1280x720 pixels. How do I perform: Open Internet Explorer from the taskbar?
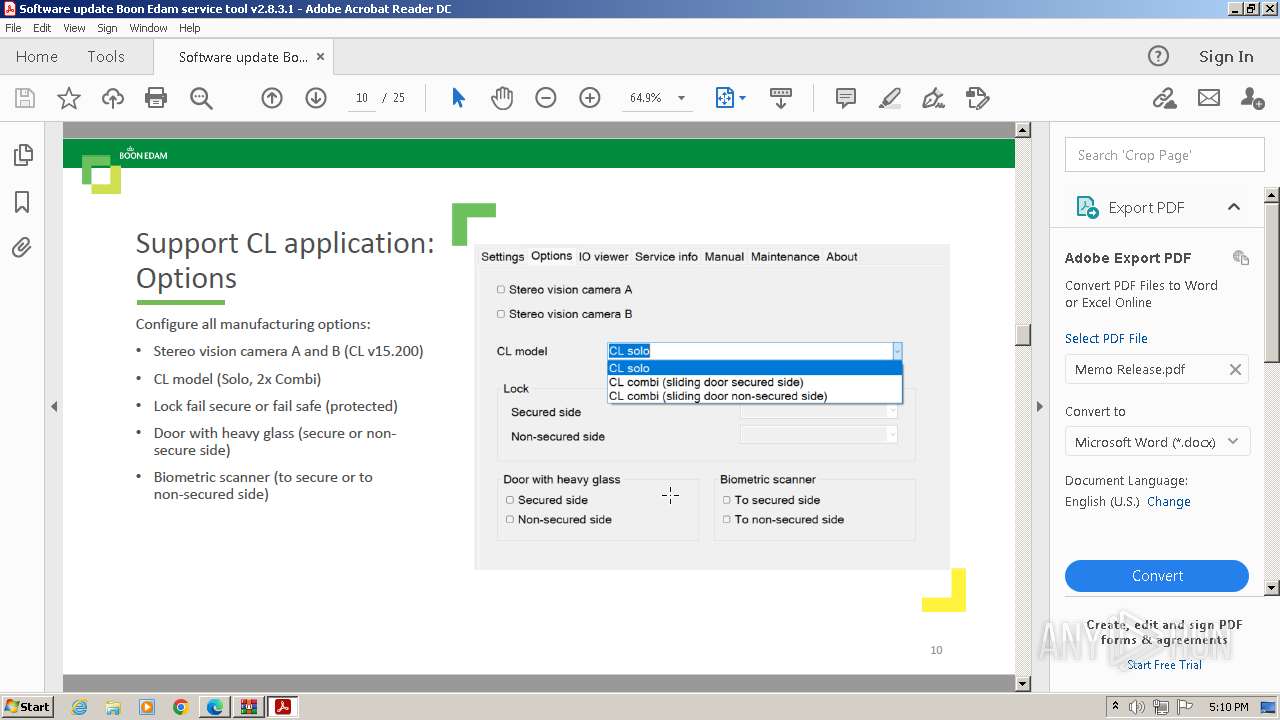(x=79, y=707)
